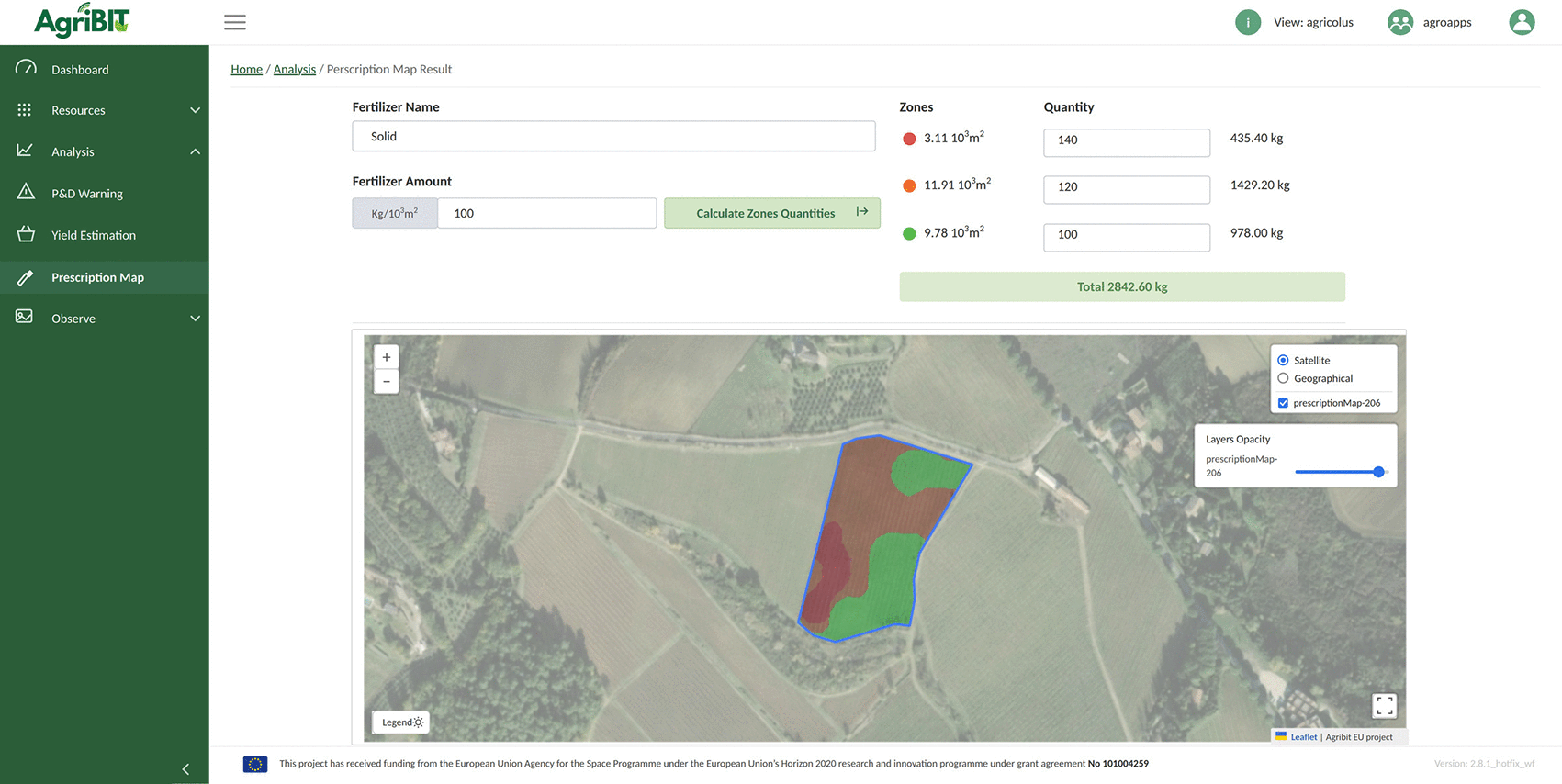Select the Geographical map layer
1562x784 pixels.
point(1283,378)
